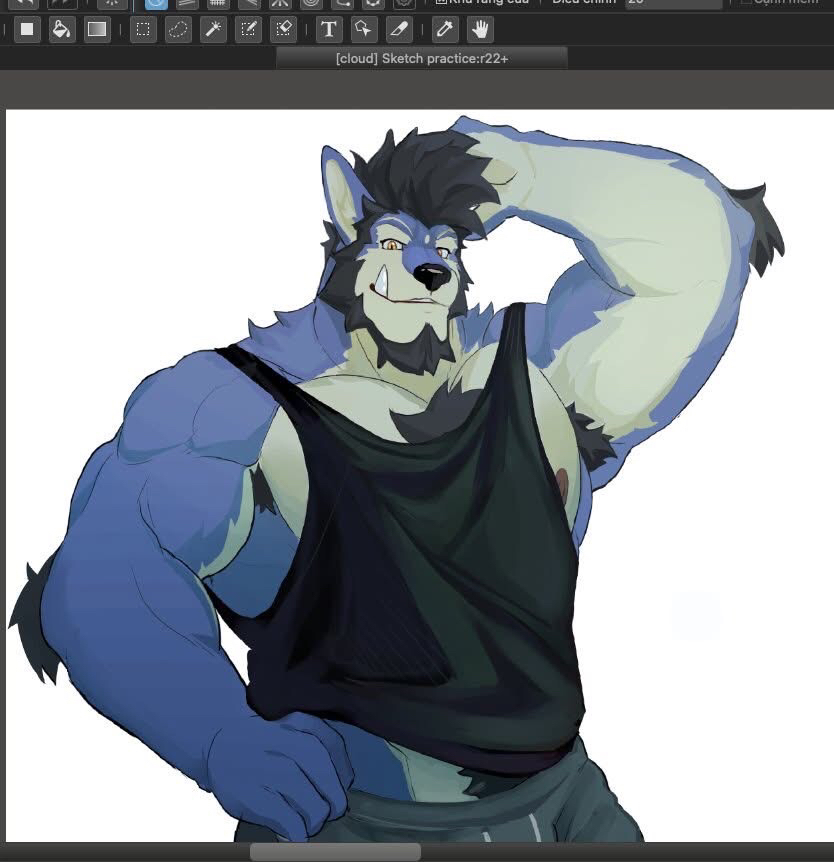
Task: Click the black tank top on canvas
Action: 420,560
